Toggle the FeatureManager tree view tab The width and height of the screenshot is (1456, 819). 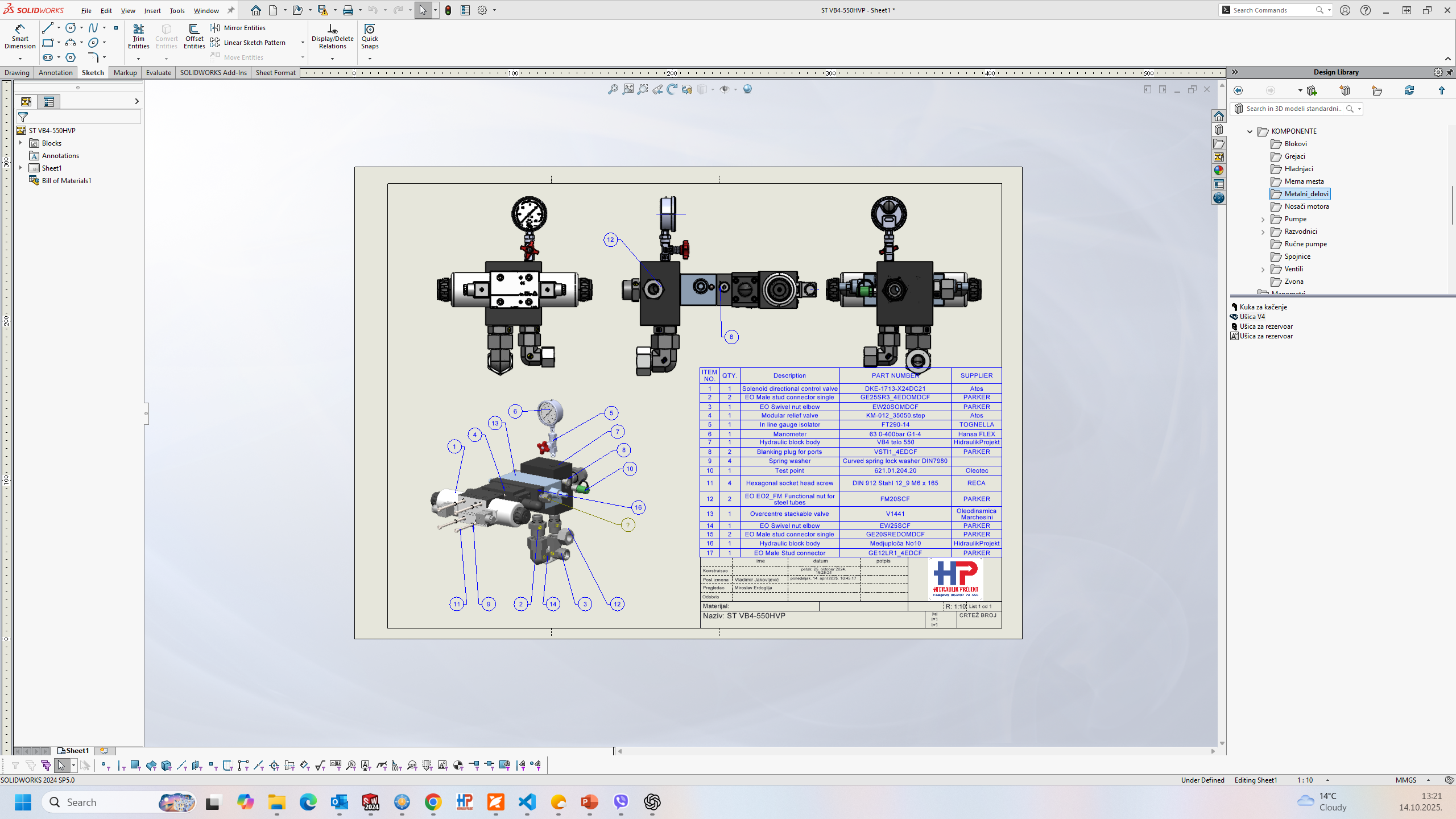pos(26,102)
